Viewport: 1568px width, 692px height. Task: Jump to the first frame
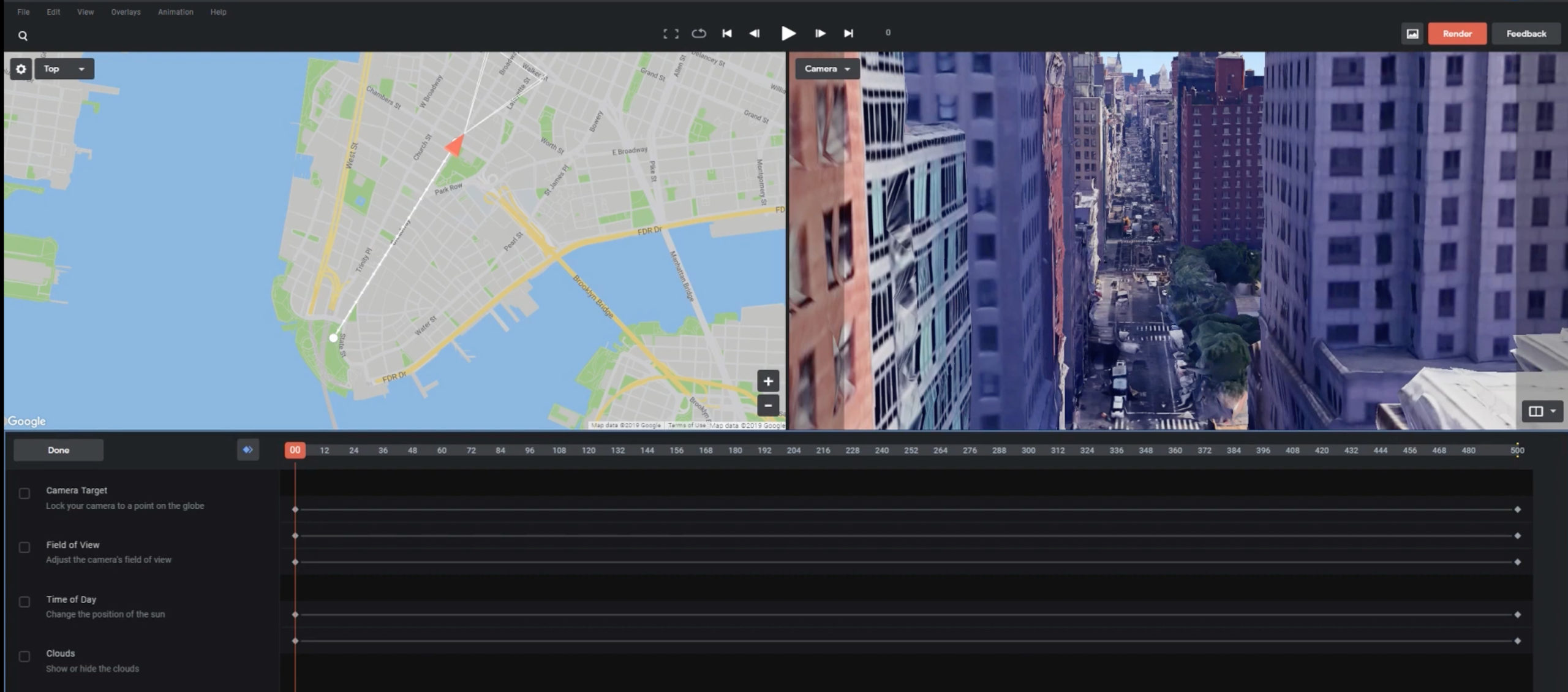pyautogui.click(x=727, y=34)
